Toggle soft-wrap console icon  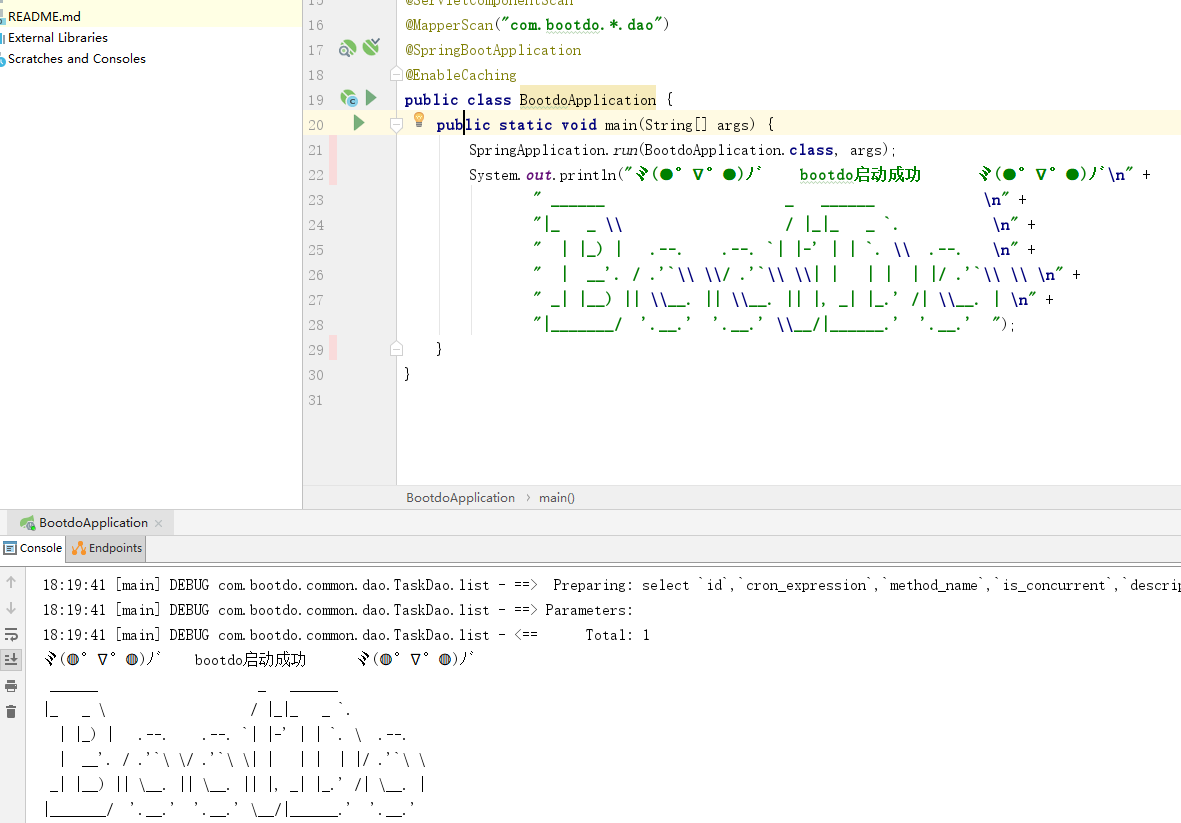tap(11, 634)
